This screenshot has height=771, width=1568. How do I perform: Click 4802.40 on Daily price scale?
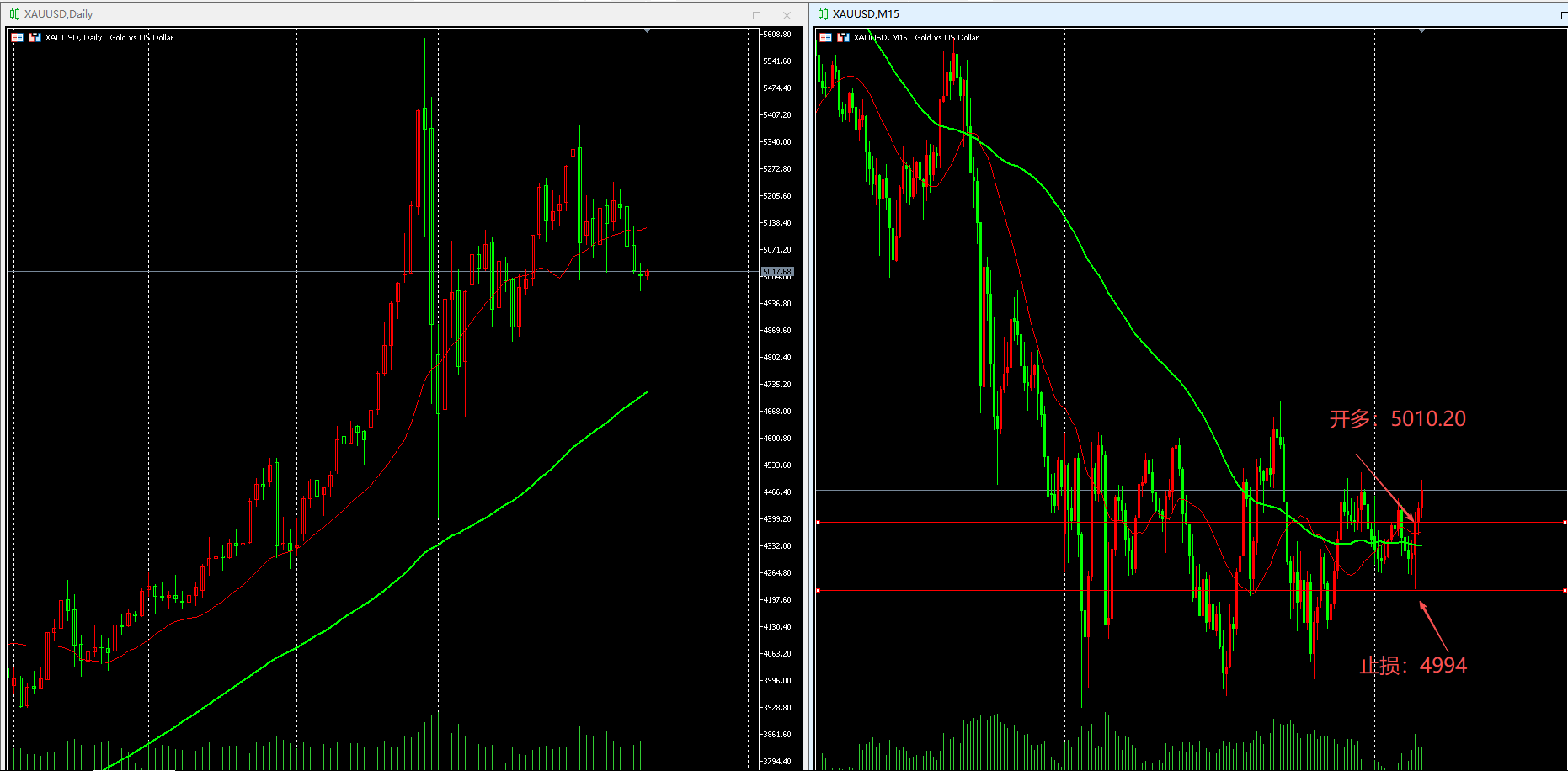(776, 358)
